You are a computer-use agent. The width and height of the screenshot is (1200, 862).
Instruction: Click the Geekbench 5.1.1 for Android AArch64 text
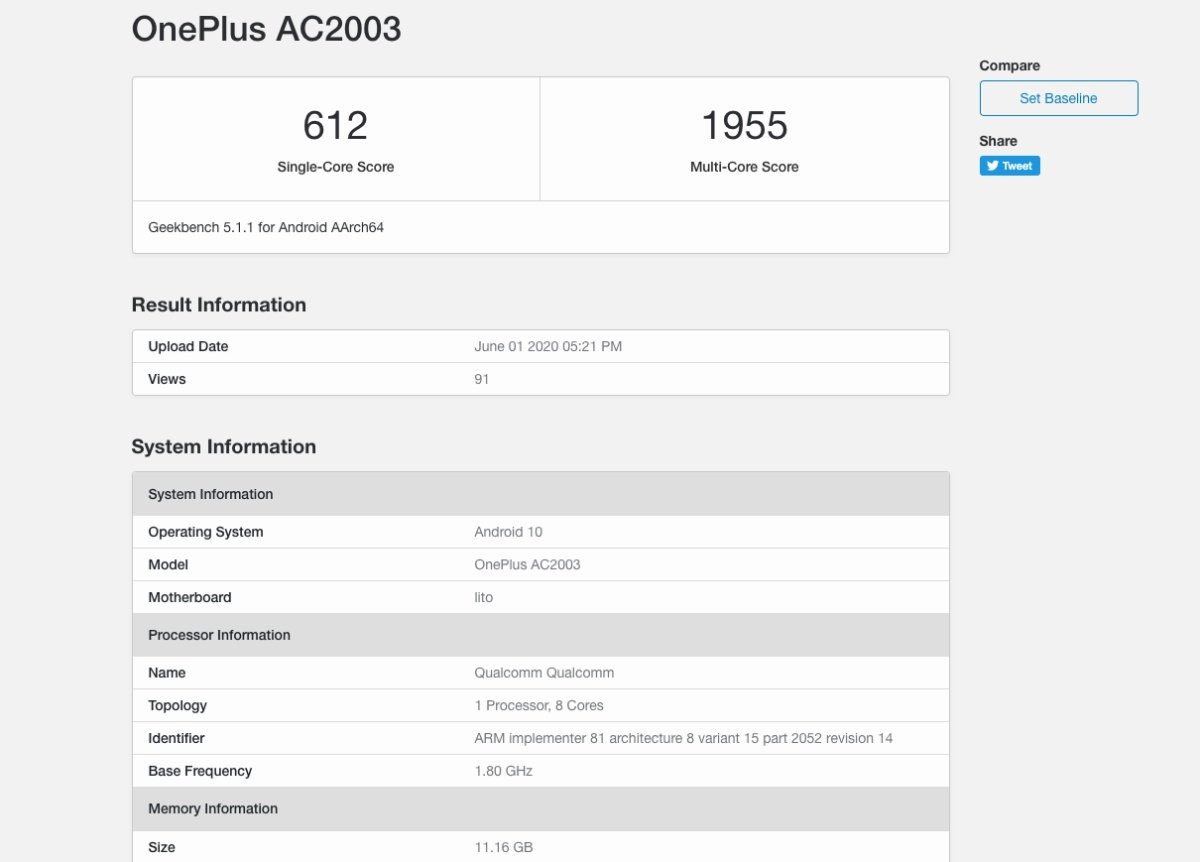pos(266,227)
